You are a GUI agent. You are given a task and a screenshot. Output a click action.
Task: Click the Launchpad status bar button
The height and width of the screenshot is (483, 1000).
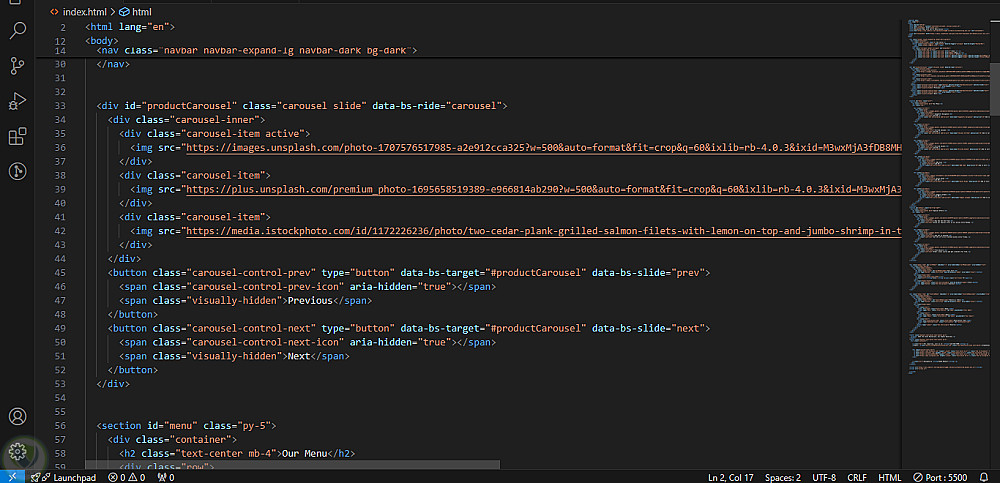68,477
